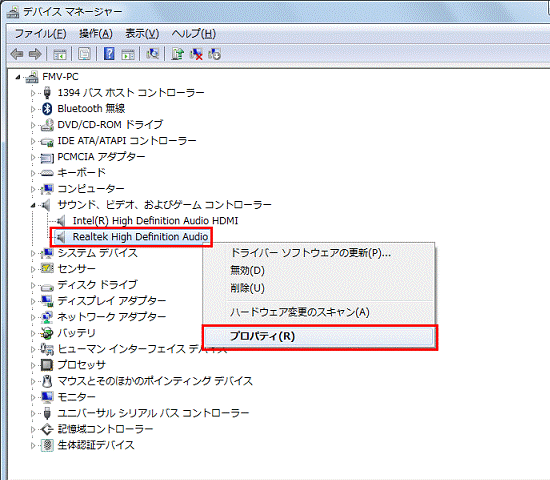Click the 記憶域コントローラー icon
The width and height of the screenshot is (550, 480).
pyautogui.click(x=47, y=429)
